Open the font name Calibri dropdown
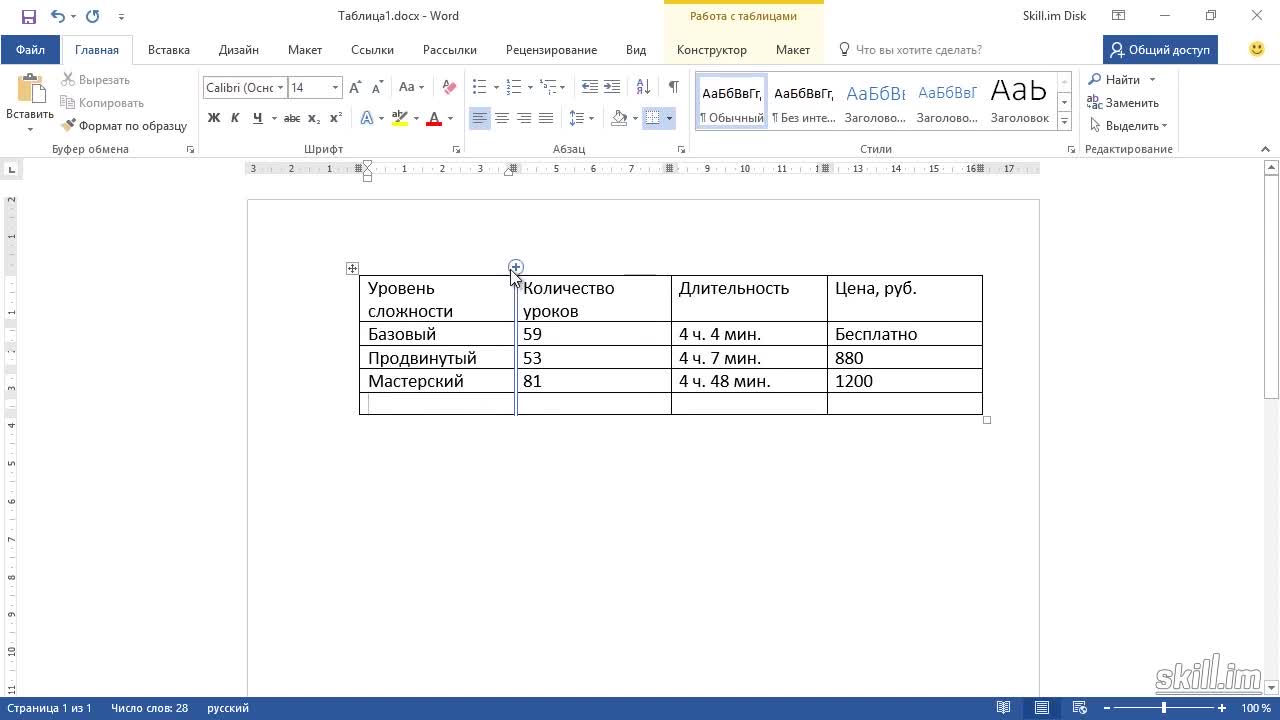Image resolution: width=1280 pixels, height=720 pixels. point(281,88)
